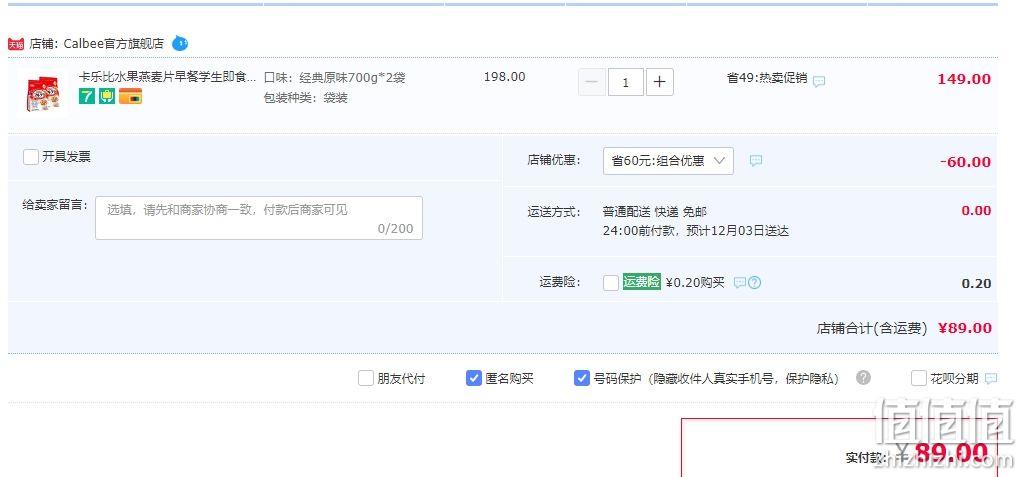
Task: Enable the 运费险 purchase checkbox
Action: [611, 283]
